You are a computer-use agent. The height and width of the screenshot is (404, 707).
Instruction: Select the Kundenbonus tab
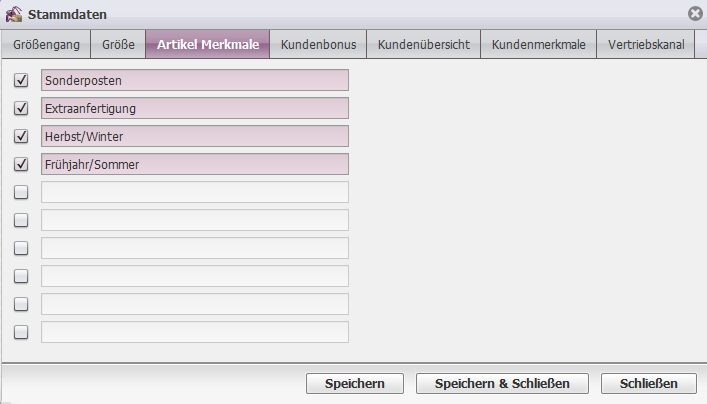pos(318,44)
